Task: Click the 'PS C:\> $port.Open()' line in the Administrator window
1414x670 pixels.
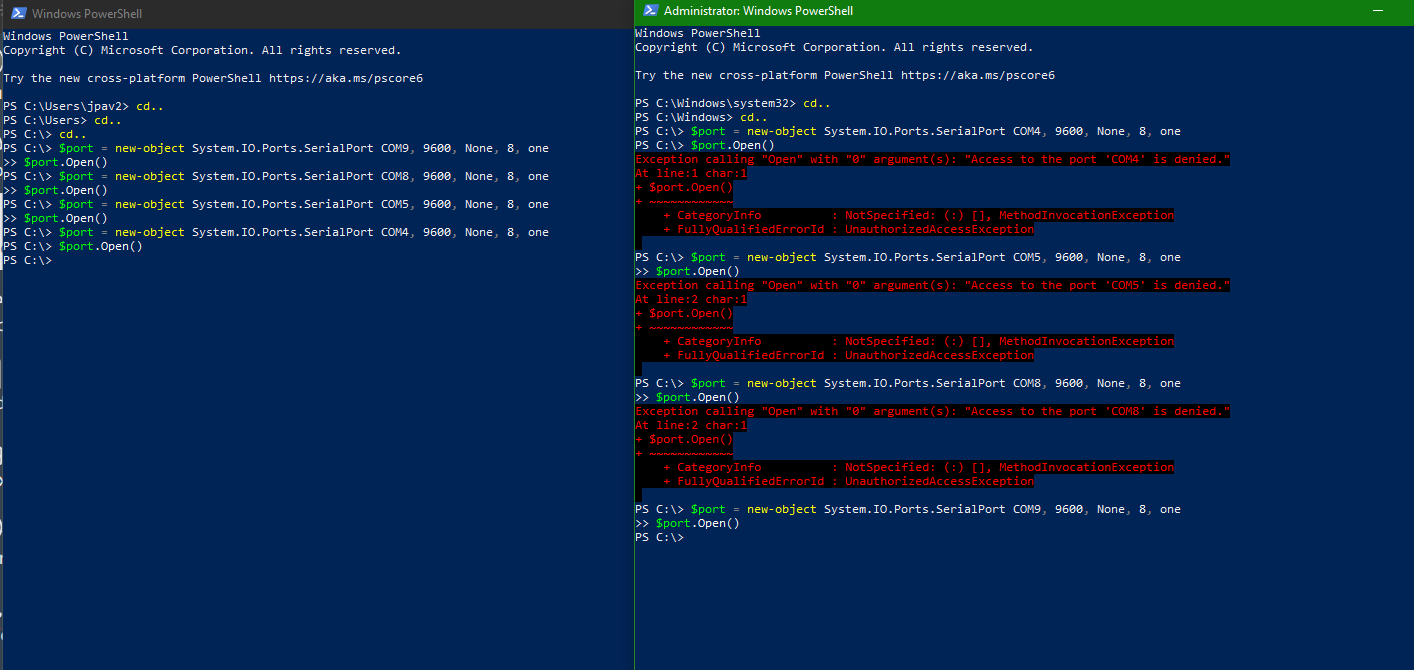Action: click(x=705, y=145)
